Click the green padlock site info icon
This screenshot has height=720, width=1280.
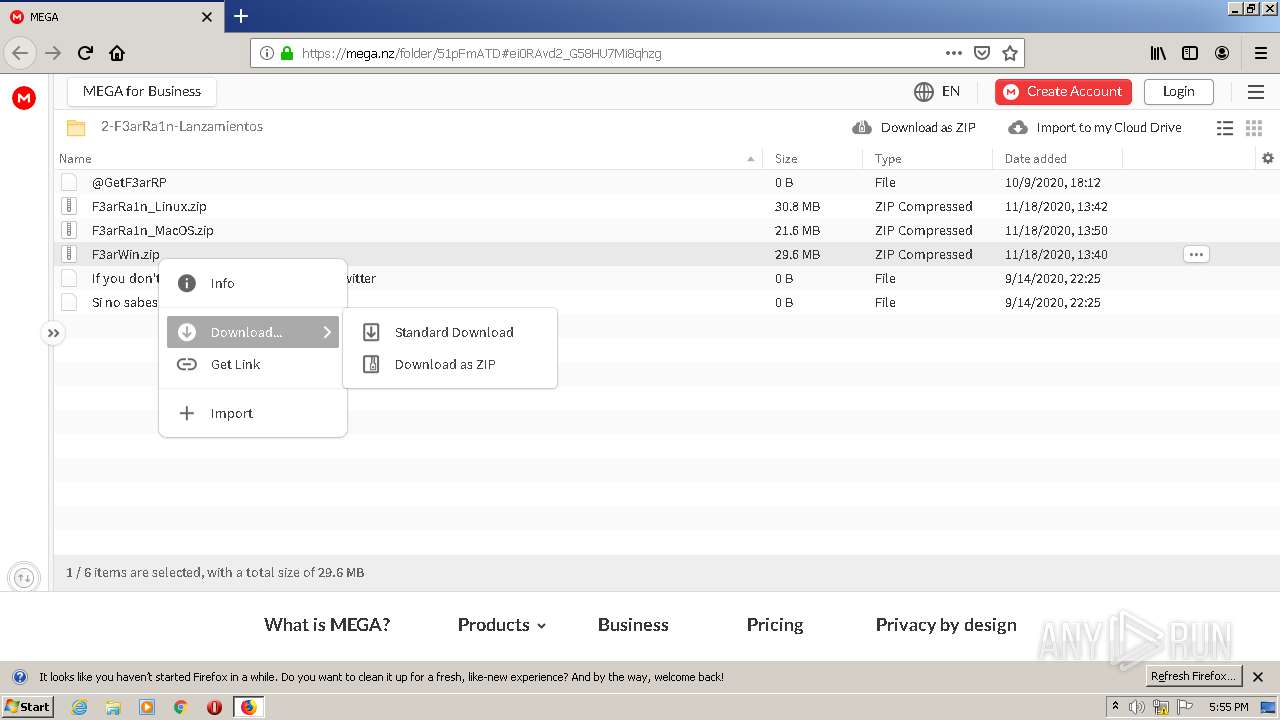[x=288, y=53]
